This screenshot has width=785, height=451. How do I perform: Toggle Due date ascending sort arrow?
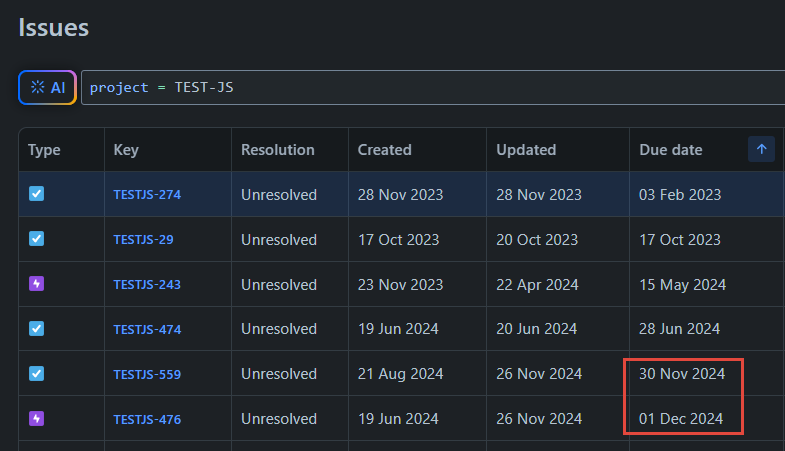761,150
